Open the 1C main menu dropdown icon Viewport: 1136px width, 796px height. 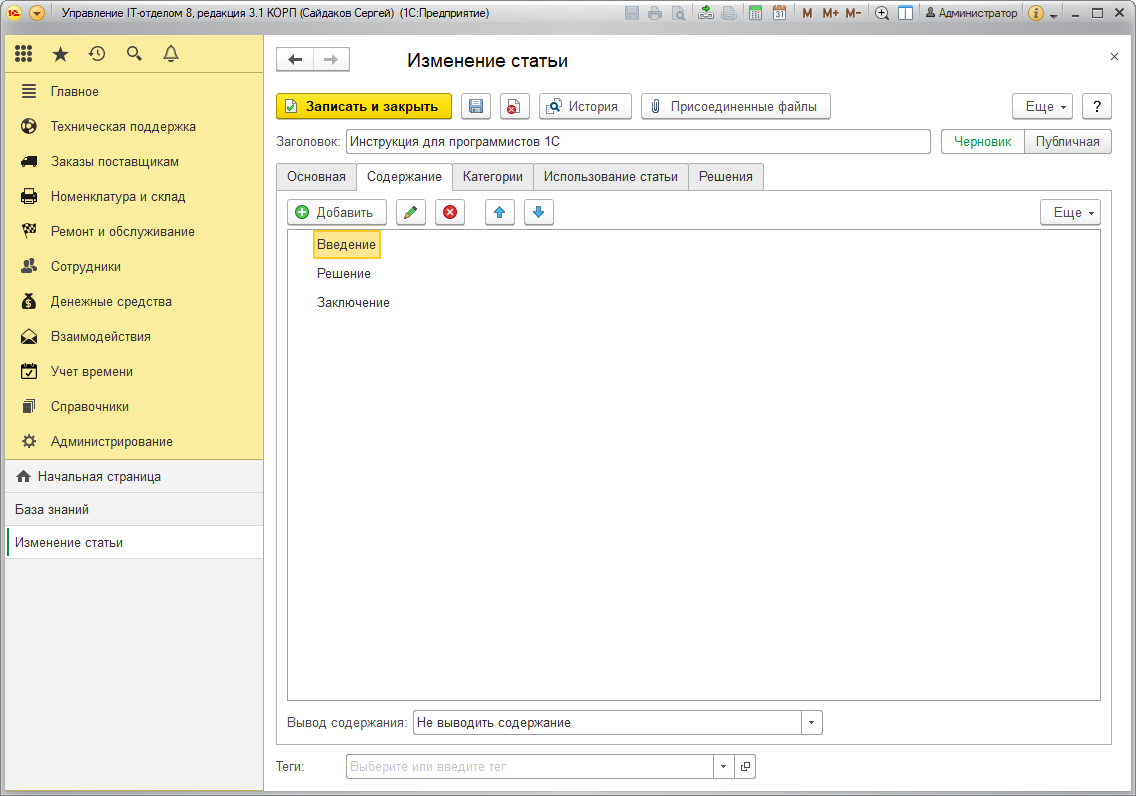tap(36, 13)
